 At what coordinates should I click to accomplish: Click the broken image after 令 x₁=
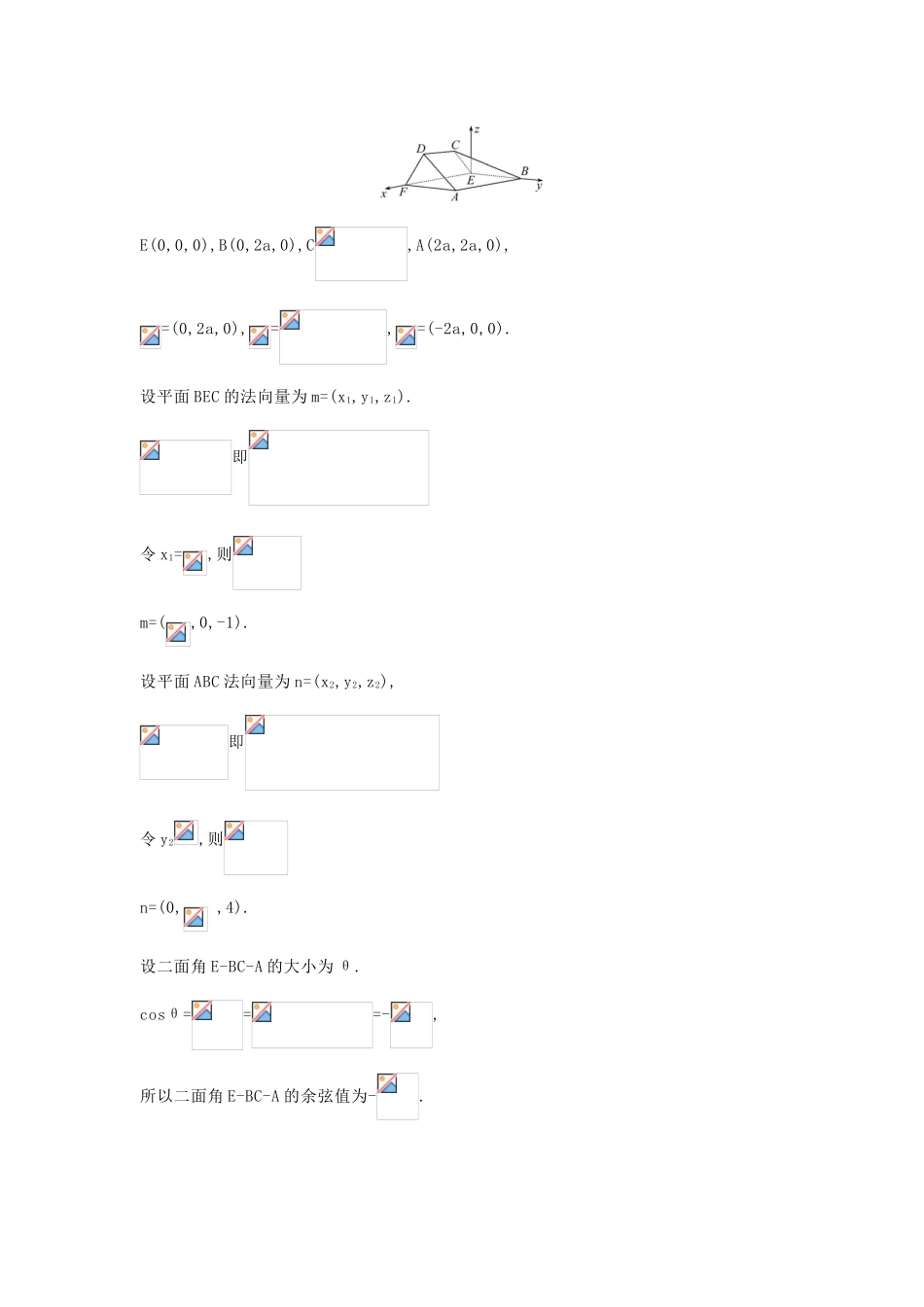click(x=195, y=562)
